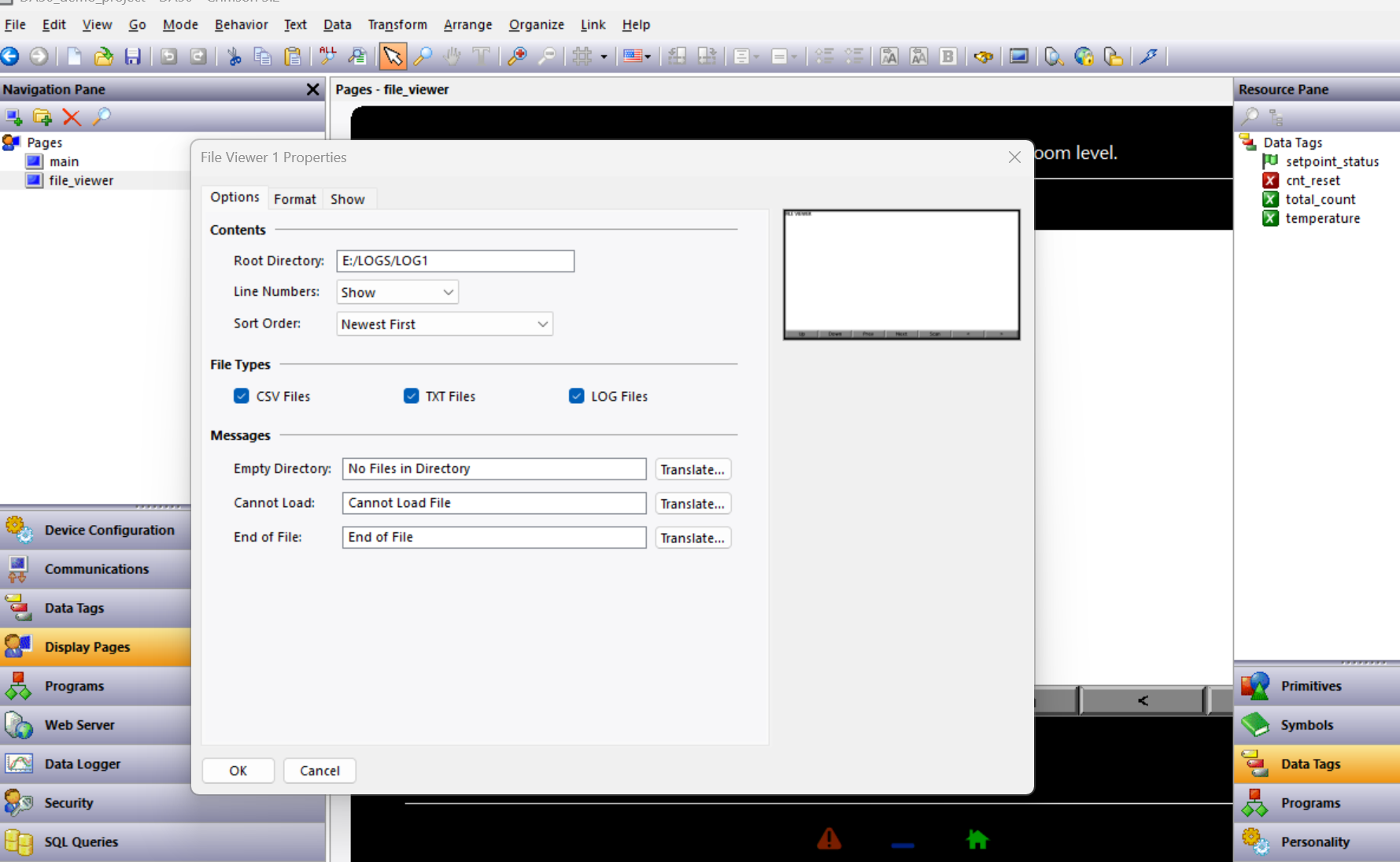The width and height of the screenshot is (1400, 862).
Task: Click the Save floppy disk icon
Action: coord(132,57)
